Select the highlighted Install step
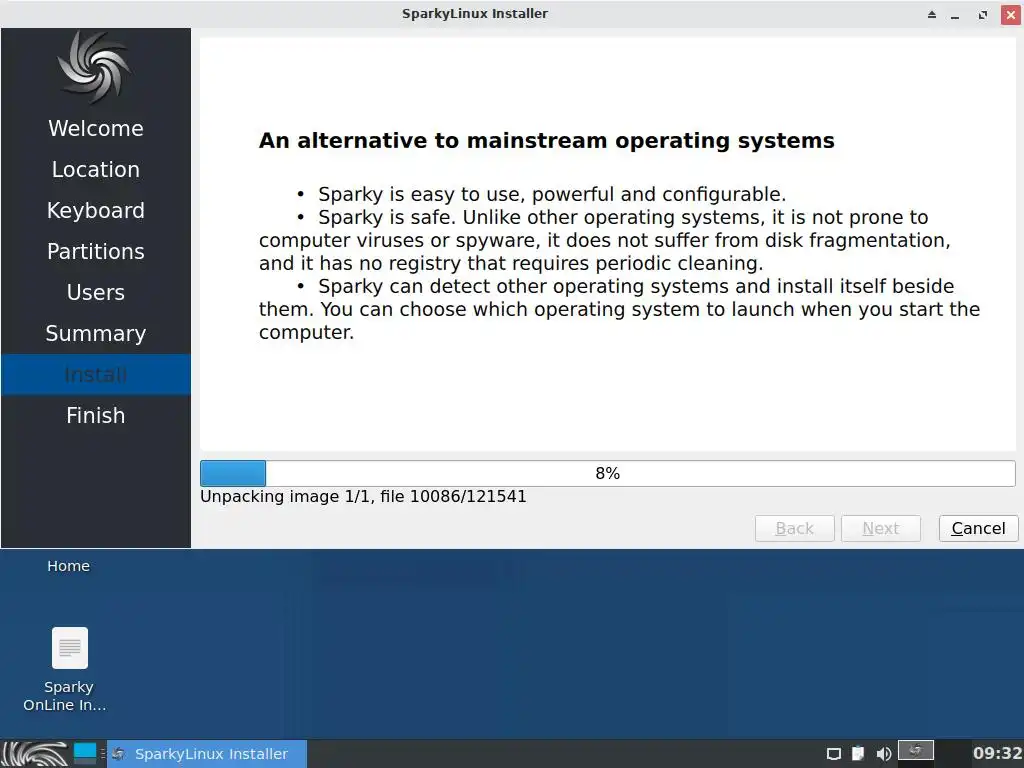The image size is (1024, 768). [x=95, y=375]
